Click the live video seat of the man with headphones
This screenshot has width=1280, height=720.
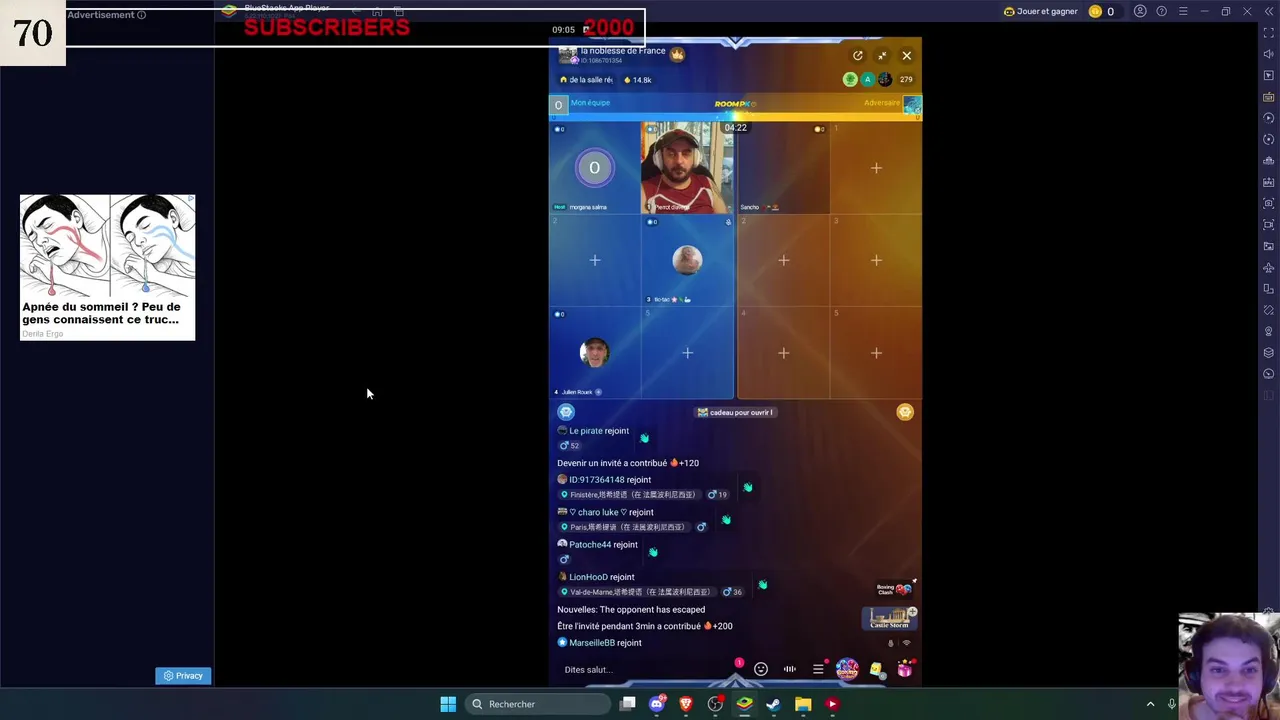pyautogui.click(x=686, y=168)
